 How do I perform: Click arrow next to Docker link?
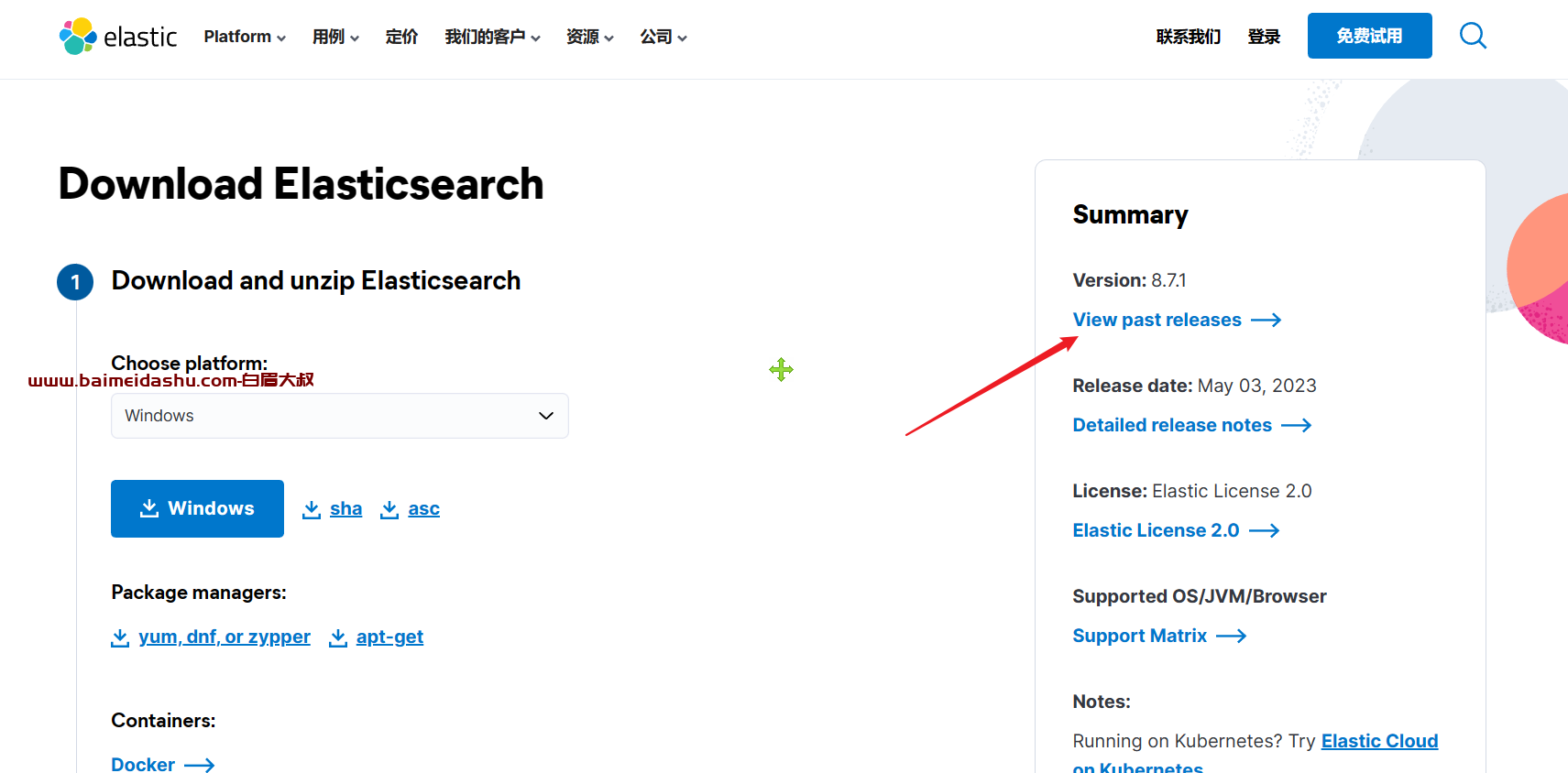200,765
